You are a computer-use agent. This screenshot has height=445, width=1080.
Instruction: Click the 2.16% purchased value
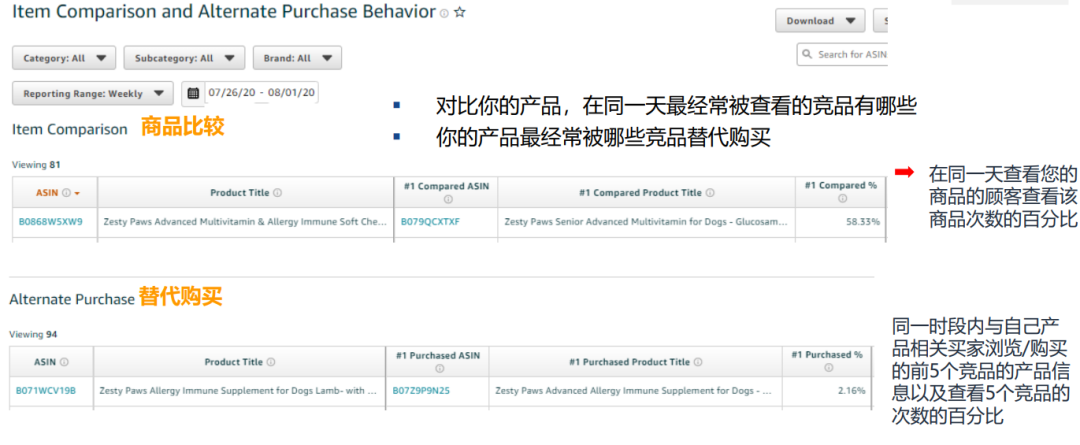pos(851,391)
